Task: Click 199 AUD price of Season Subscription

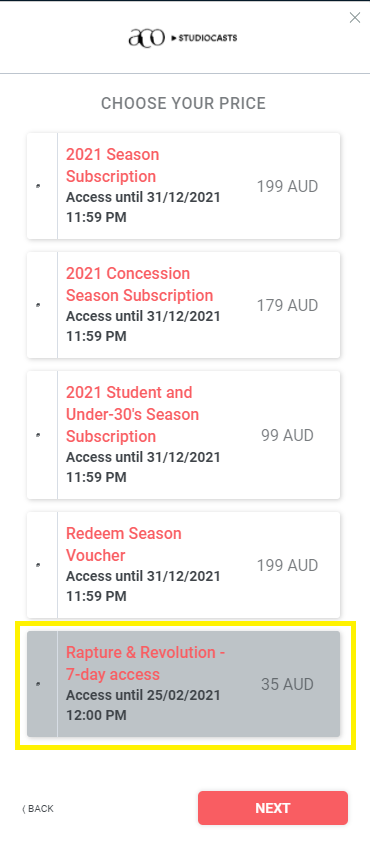Action: (x=287, y=186)
